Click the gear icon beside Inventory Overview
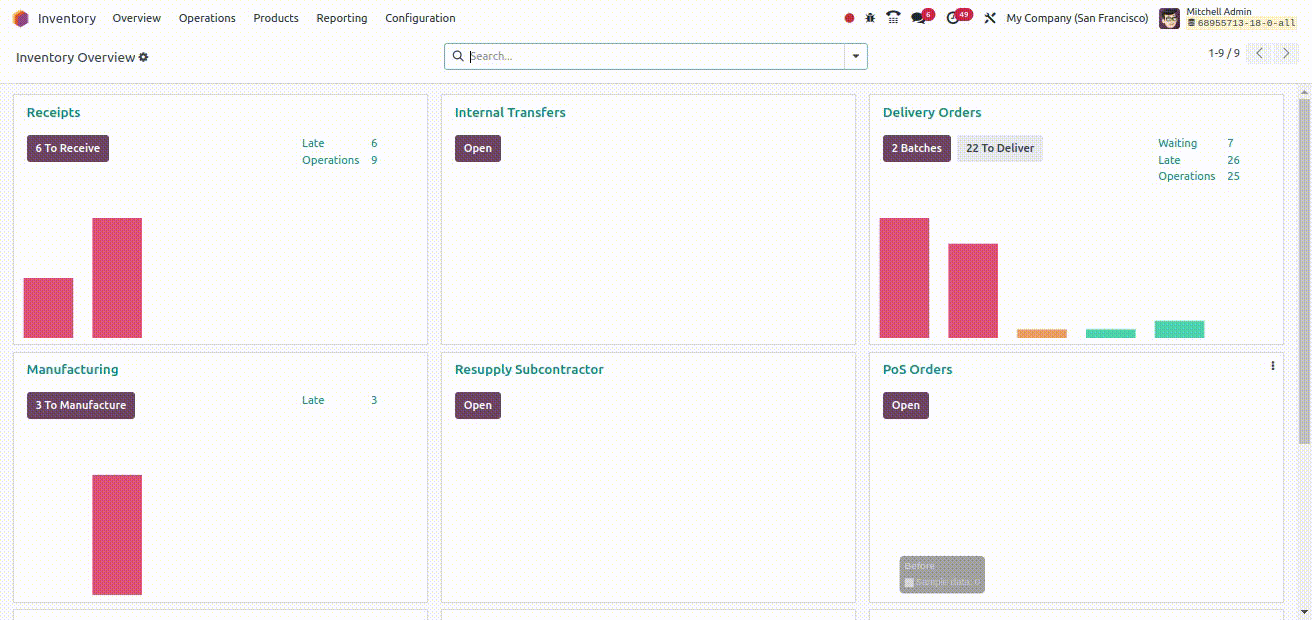The width and height of the screenshot is (1312, 620). [144, 57]
